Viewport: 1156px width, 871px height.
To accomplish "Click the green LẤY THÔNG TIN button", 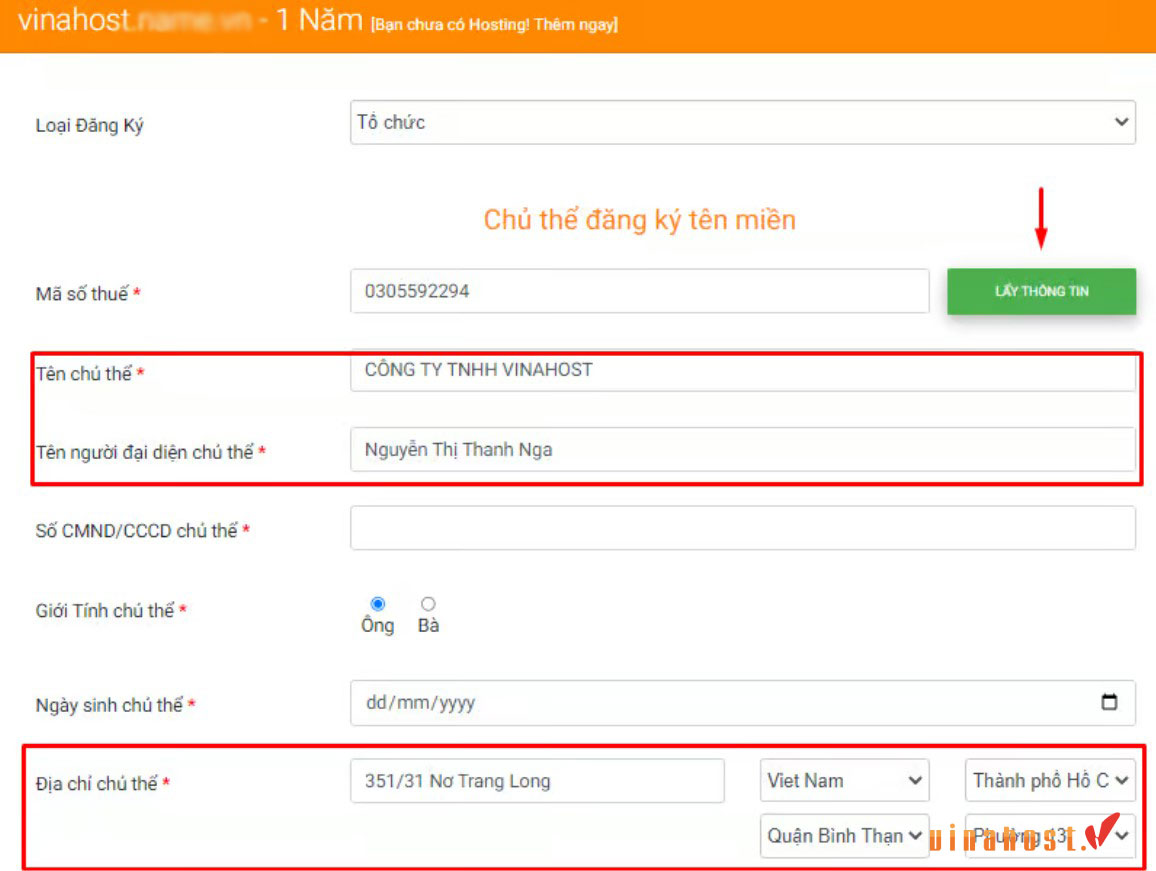I will (1041, 291).
